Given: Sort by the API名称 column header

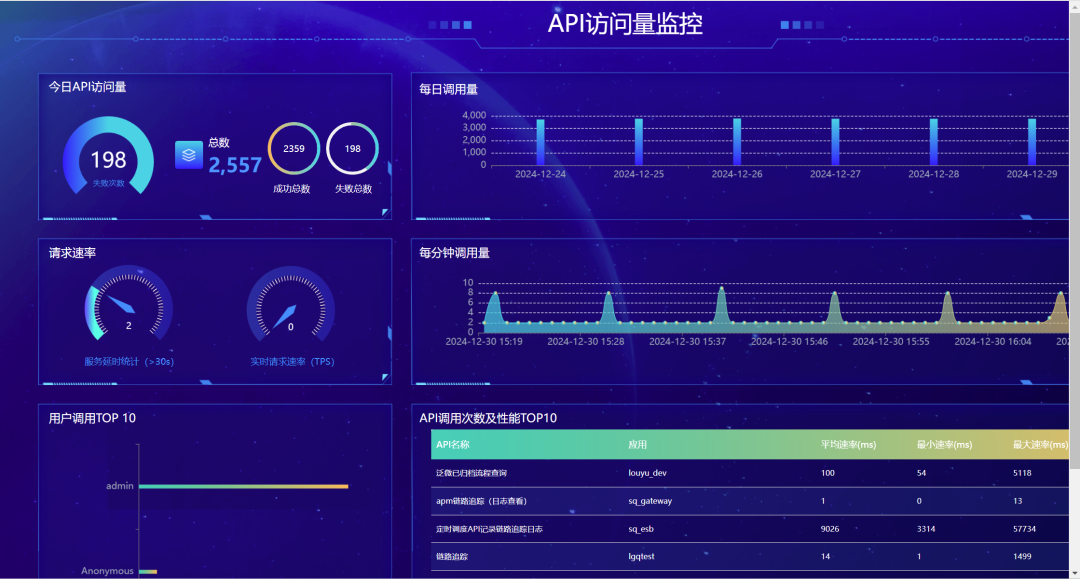Looking at the screenshot, I should 453,445.
